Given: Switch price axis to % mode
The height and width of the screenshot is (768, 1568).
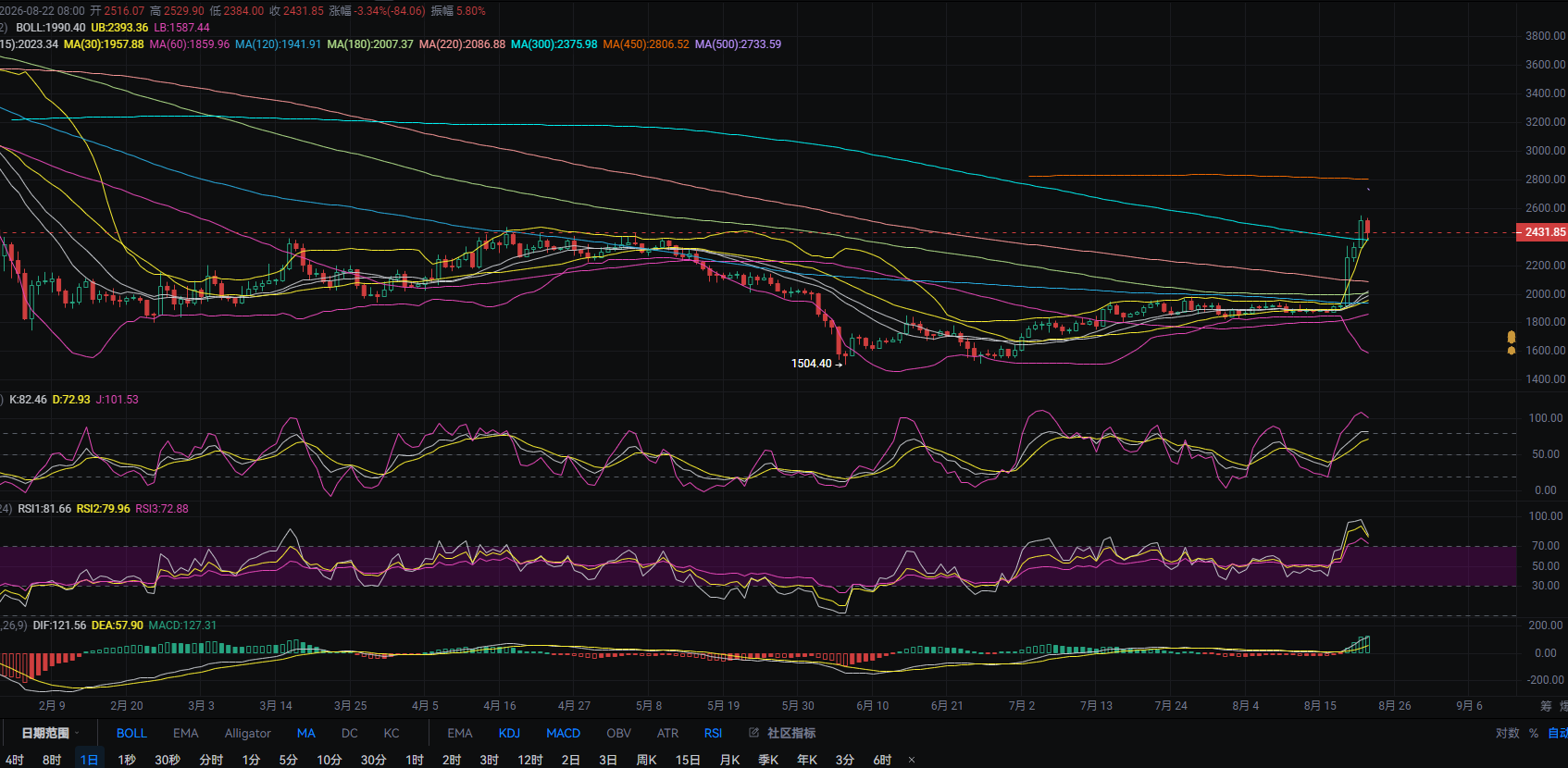Looking at the screenshot, I should pyautogui.click(x=1534, y=733).
